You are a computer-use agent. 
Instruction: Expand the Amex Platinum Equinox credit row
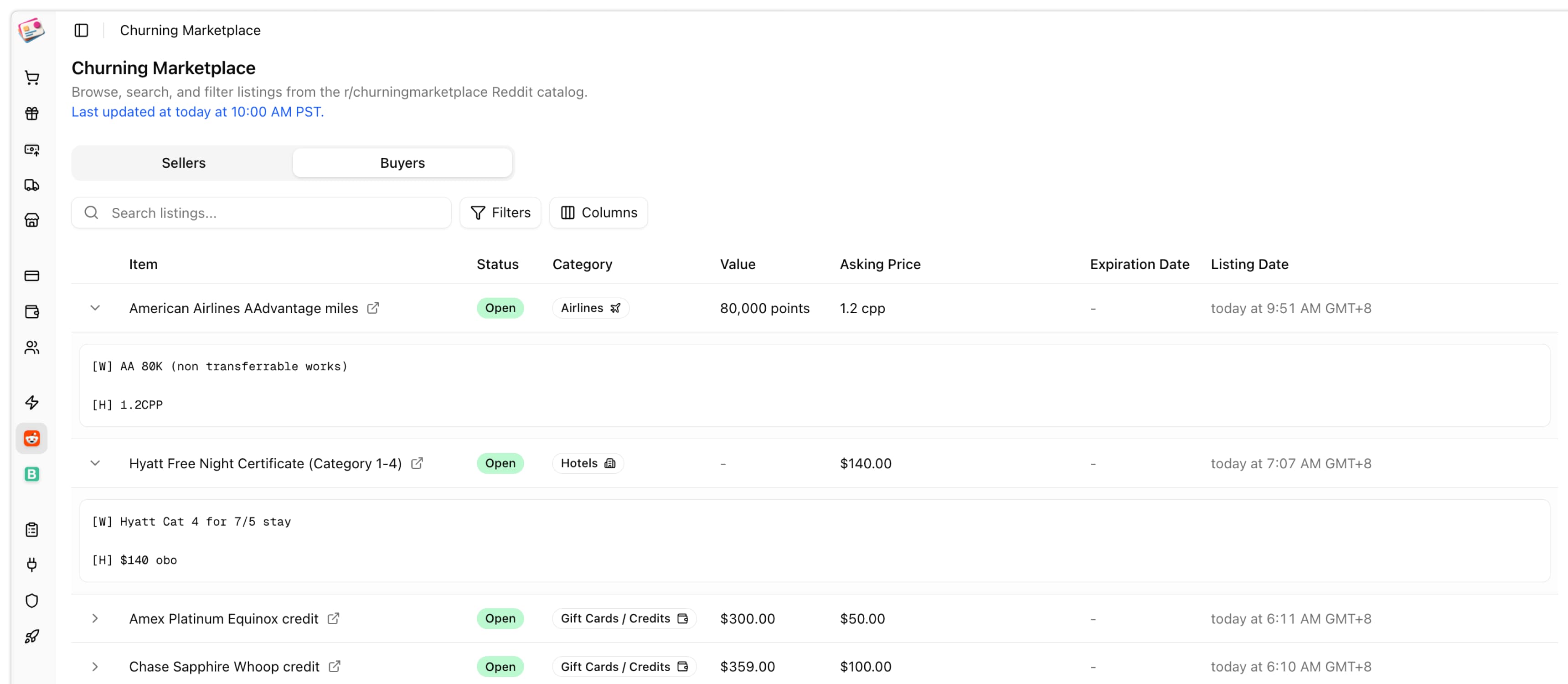pyautogui.click(x=95, y=618)
